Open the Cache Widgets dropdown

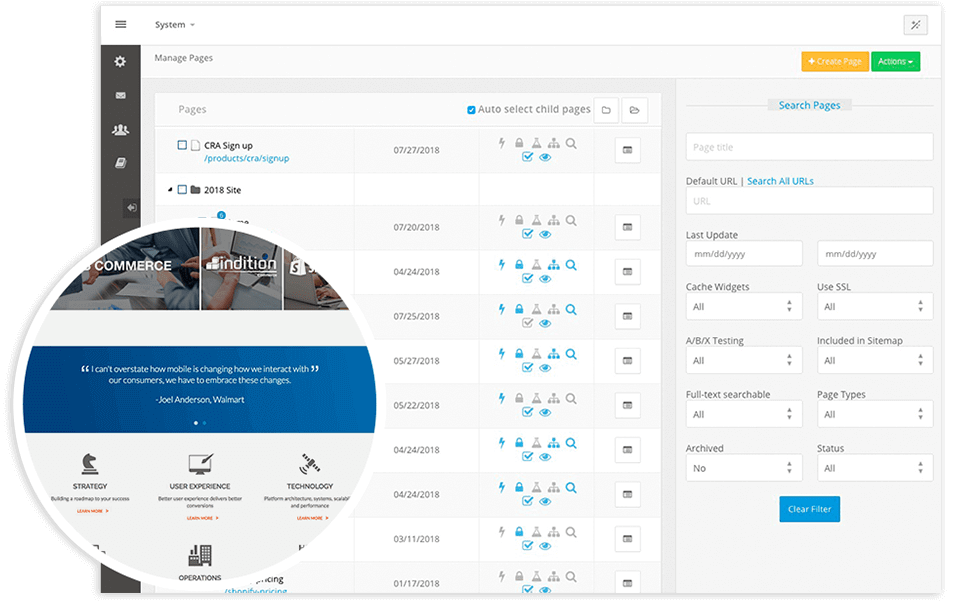pyautogui.click(x=743, y=307)
